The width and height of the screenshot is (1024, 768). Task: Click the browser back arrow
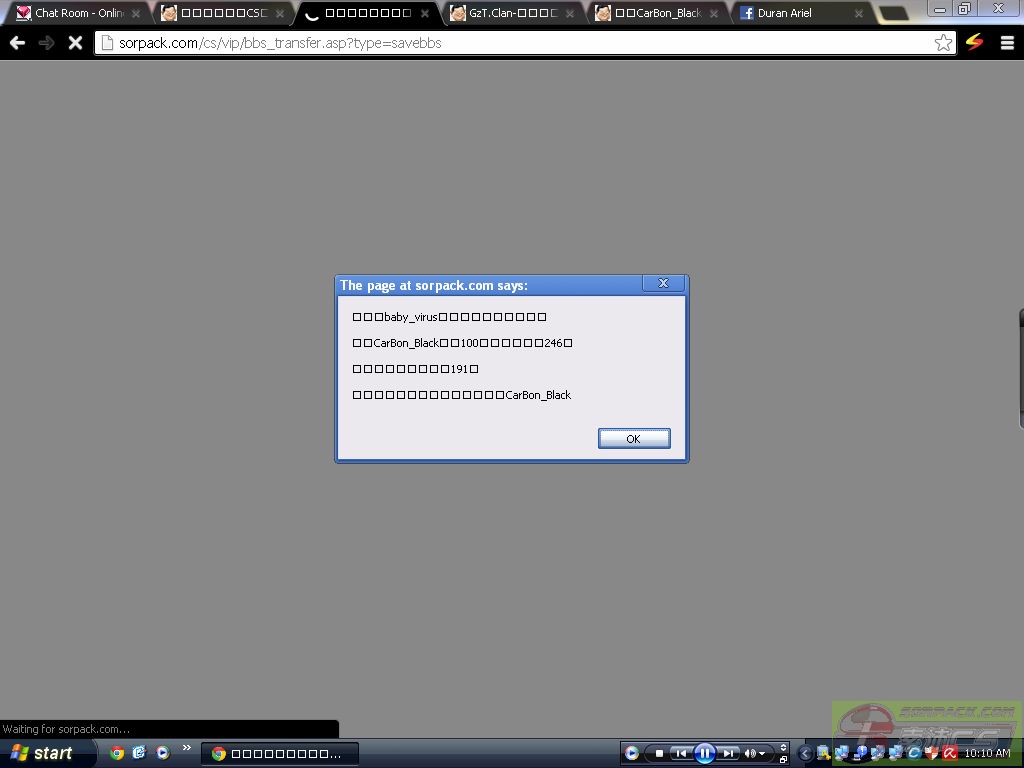click(17, 43)
